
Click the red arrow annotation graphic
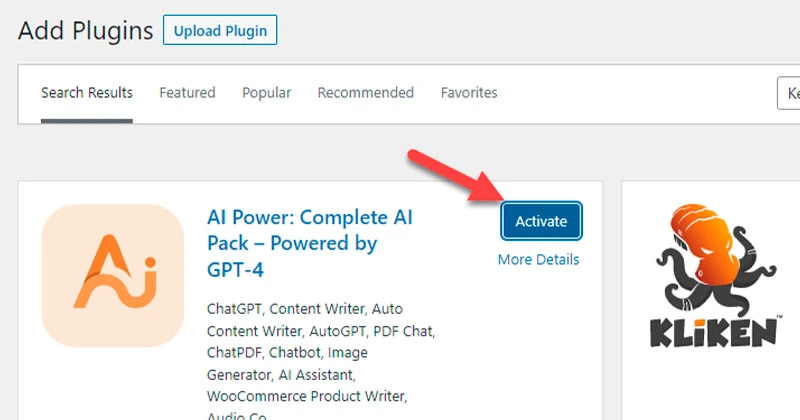coord(456,176)
